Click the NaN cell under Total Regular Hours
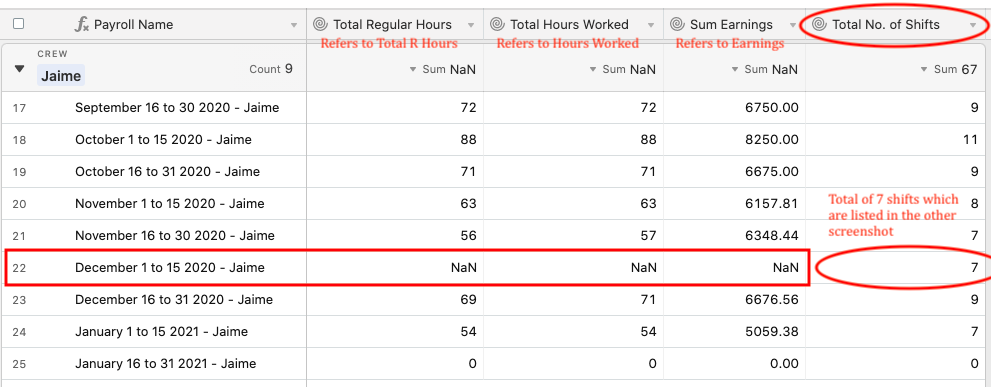Viewport: 991px width, 387px height. (x=395, y=268)
